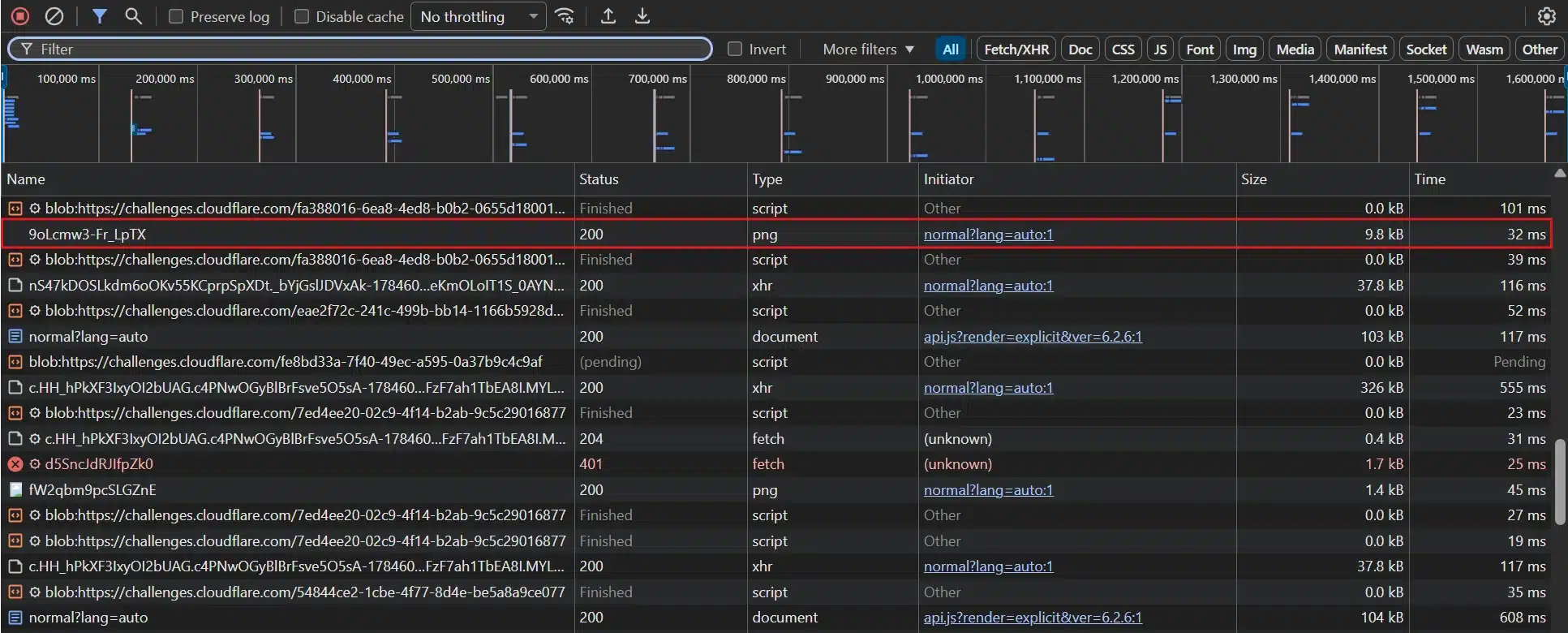Click the 300,000 ms timeline overview marker
The height and width of the screenshot is (633, 1568).
tap(263, 79)
